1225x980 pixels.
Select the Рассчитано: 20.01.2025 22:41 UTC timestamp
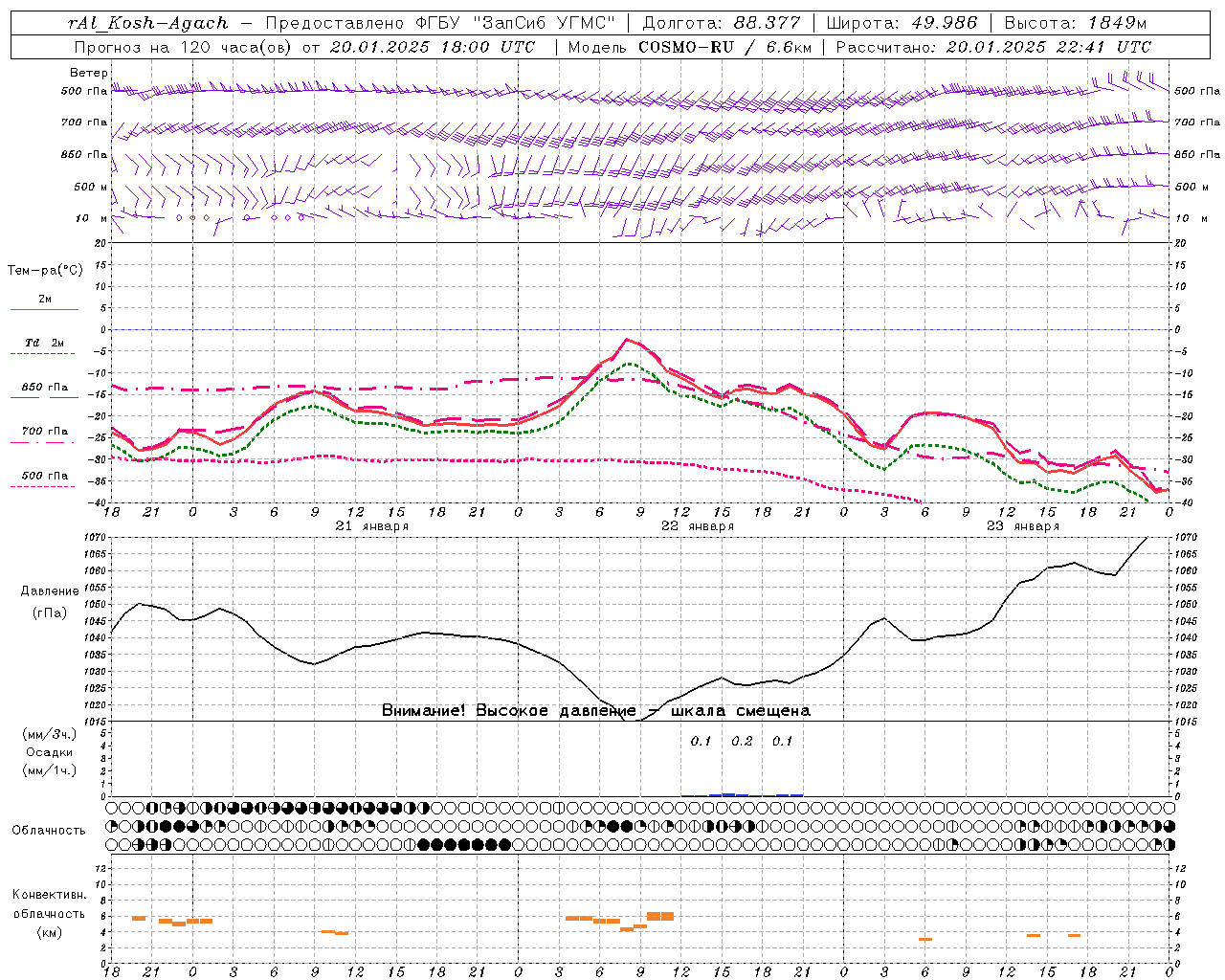[x=993, y=47]
